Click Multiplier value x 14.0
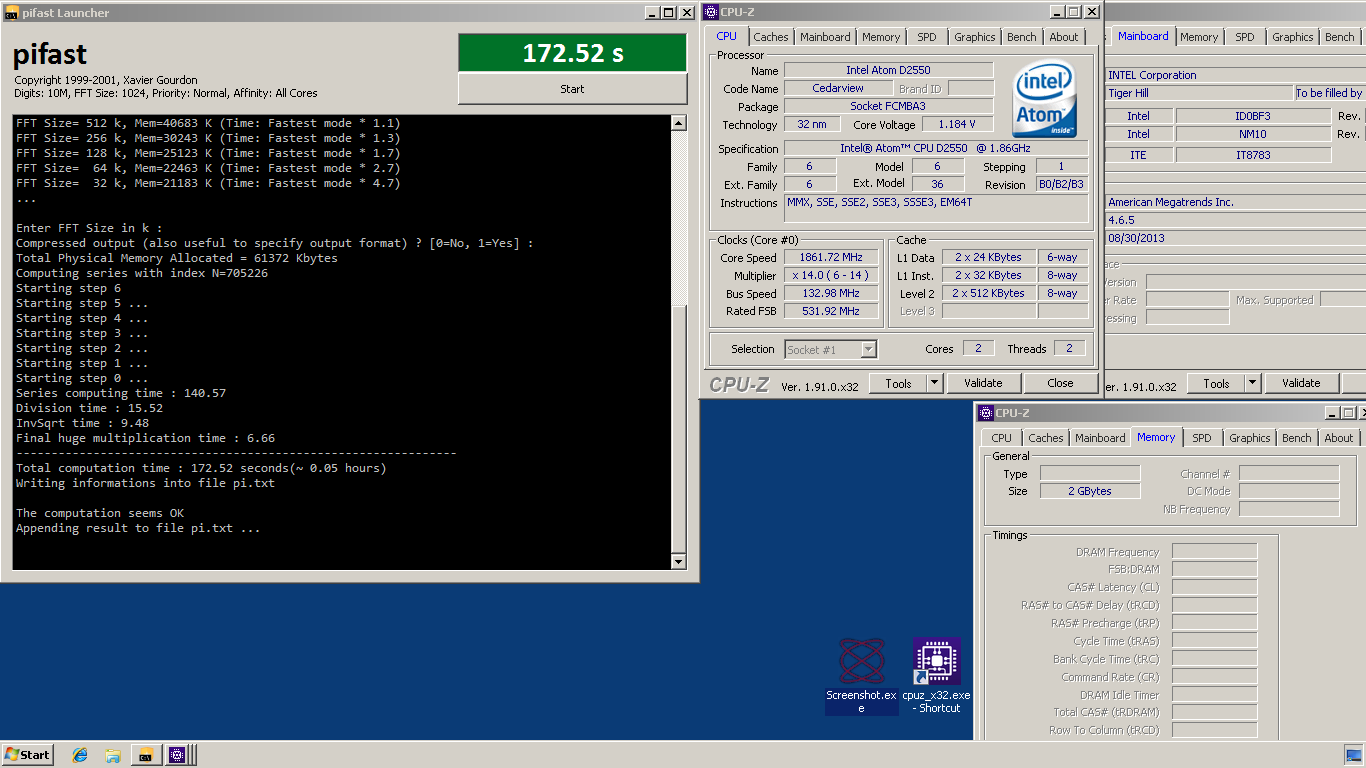1366x768 pixels. click(829, 275)
